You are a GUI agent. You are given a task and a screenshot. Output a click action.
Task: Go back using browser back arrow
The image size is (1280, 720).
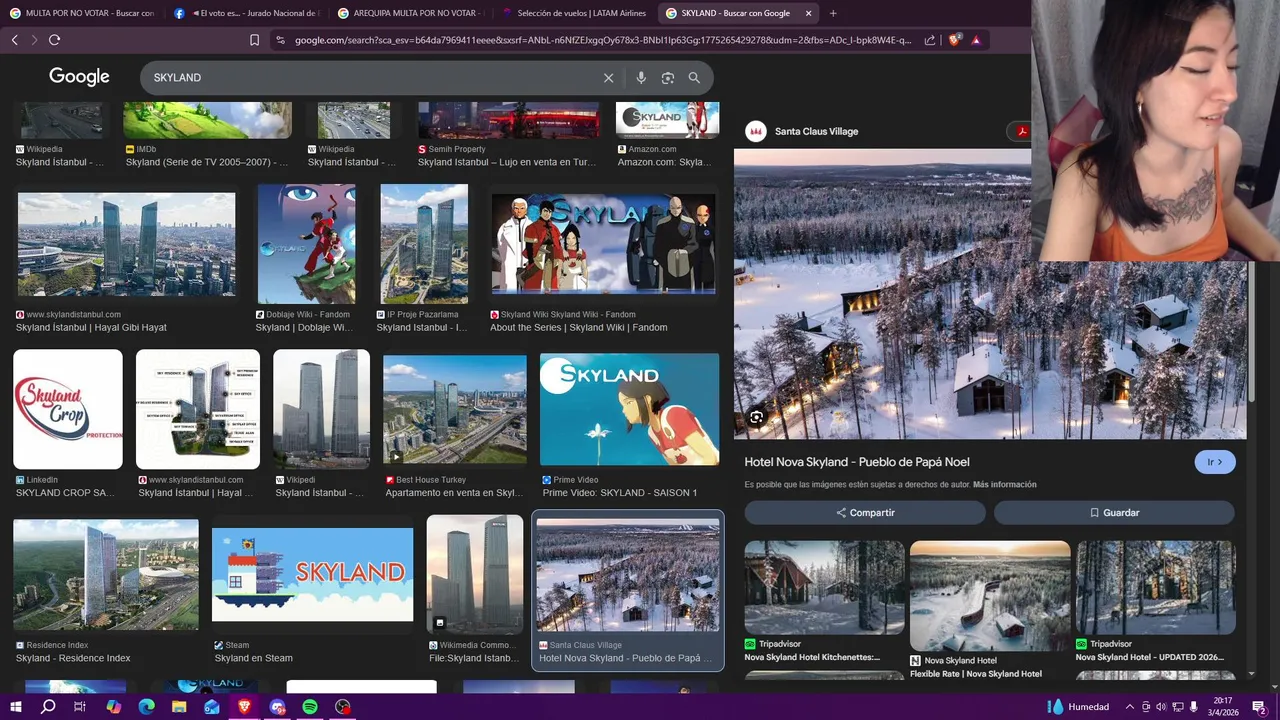[14, 40]
